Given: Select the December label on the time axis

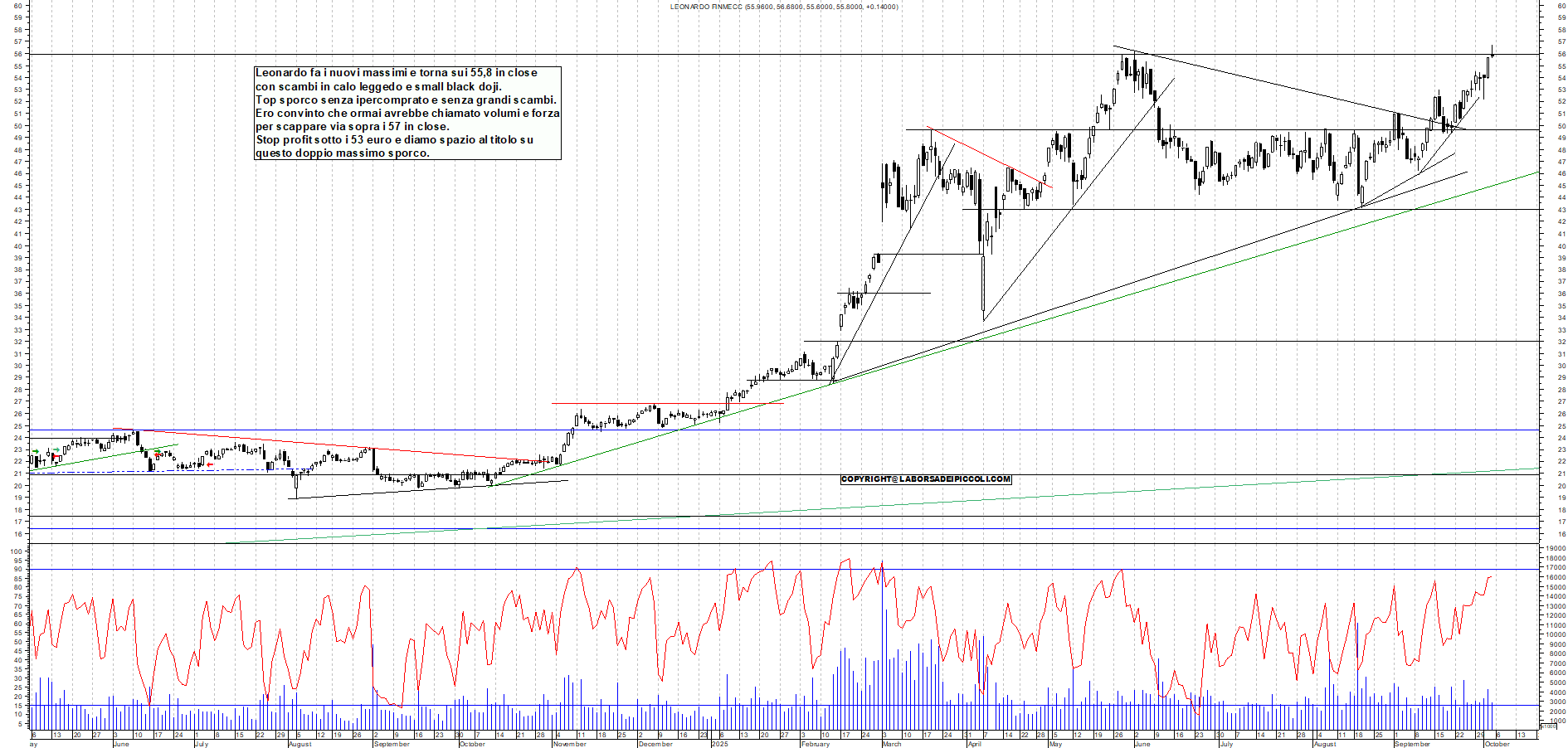Looking at the screenshot, I should [x=655, y=744].
